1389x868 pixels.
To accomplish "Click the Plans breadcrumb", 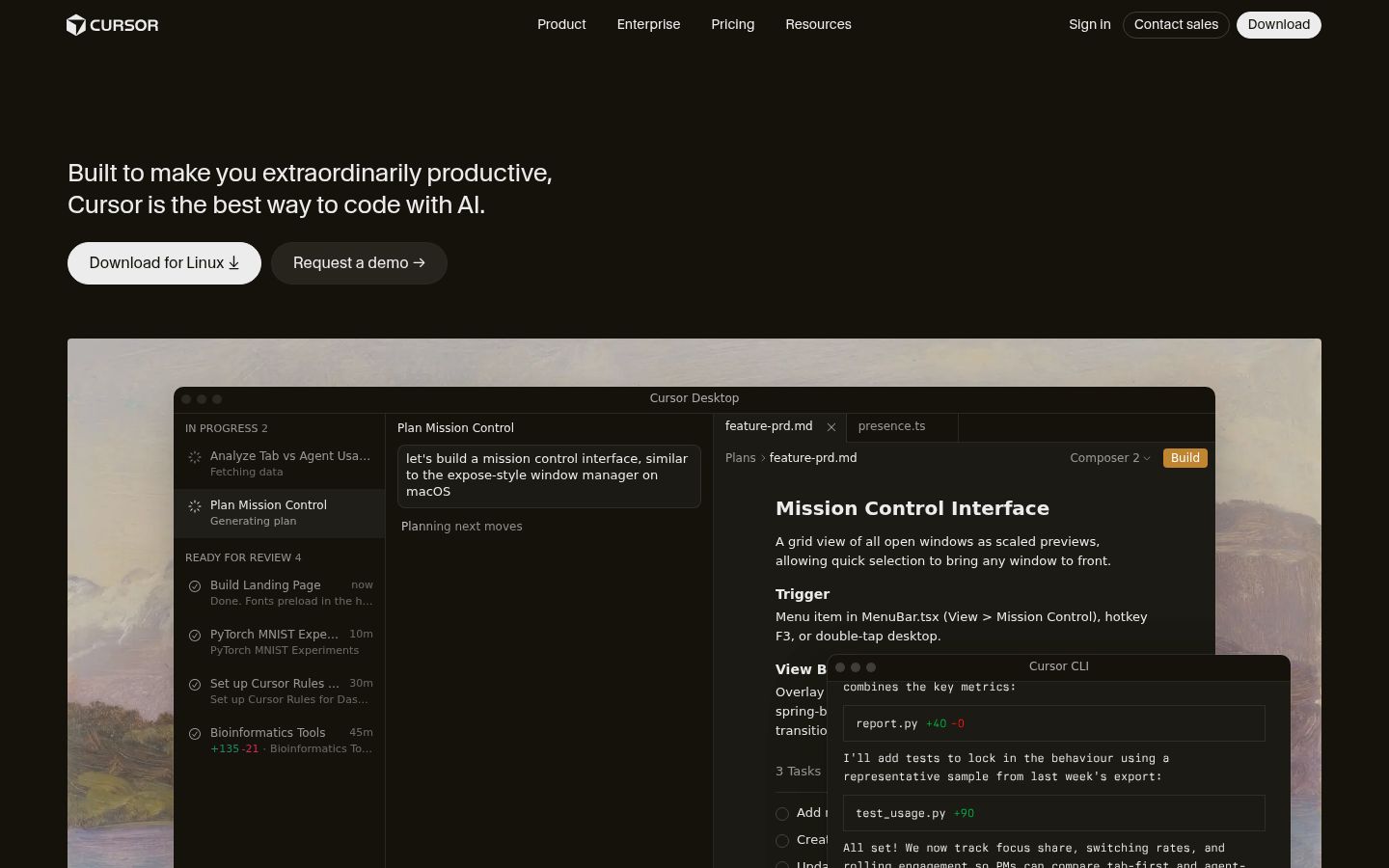I will click(x=741, y=458).
